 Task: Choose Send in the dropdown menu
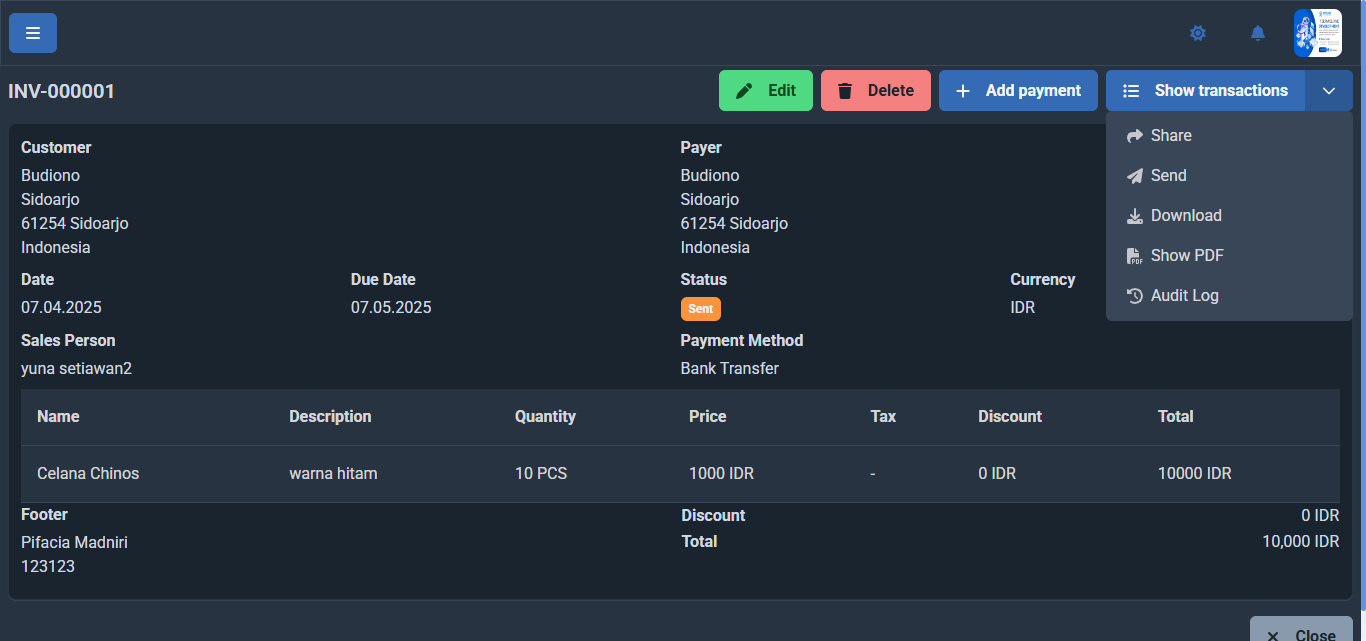(1168, 176)
